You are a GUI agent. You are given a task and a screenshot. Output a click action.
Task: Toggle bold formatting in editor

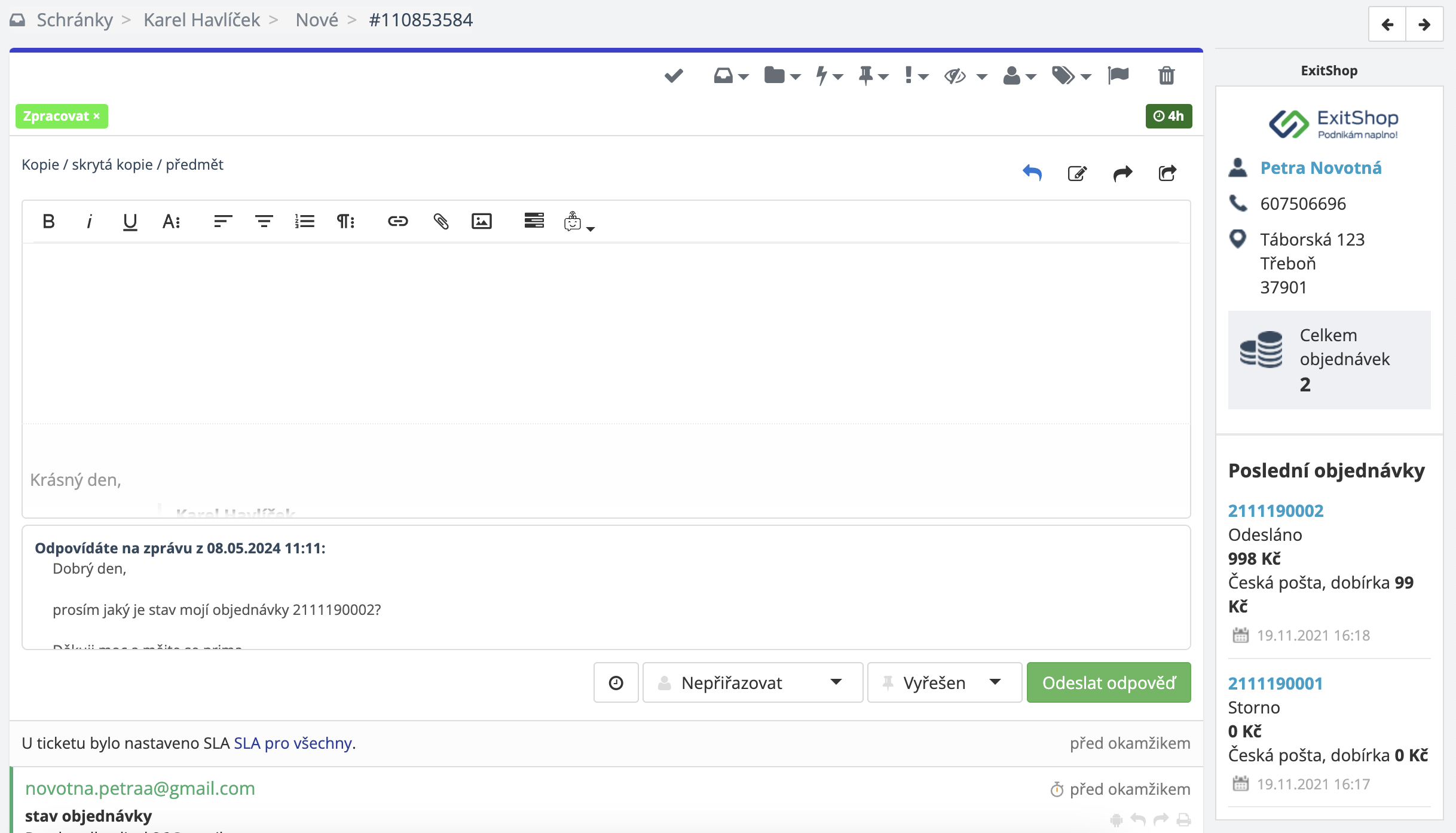[x=49, y=222]
